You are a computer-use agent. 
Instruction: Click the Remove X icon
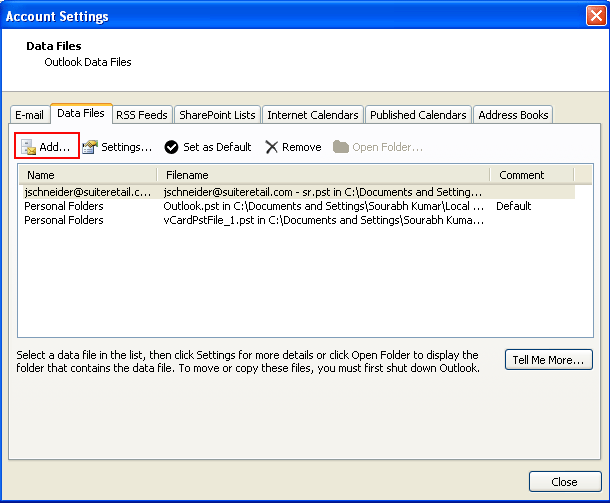pos(271,147)
